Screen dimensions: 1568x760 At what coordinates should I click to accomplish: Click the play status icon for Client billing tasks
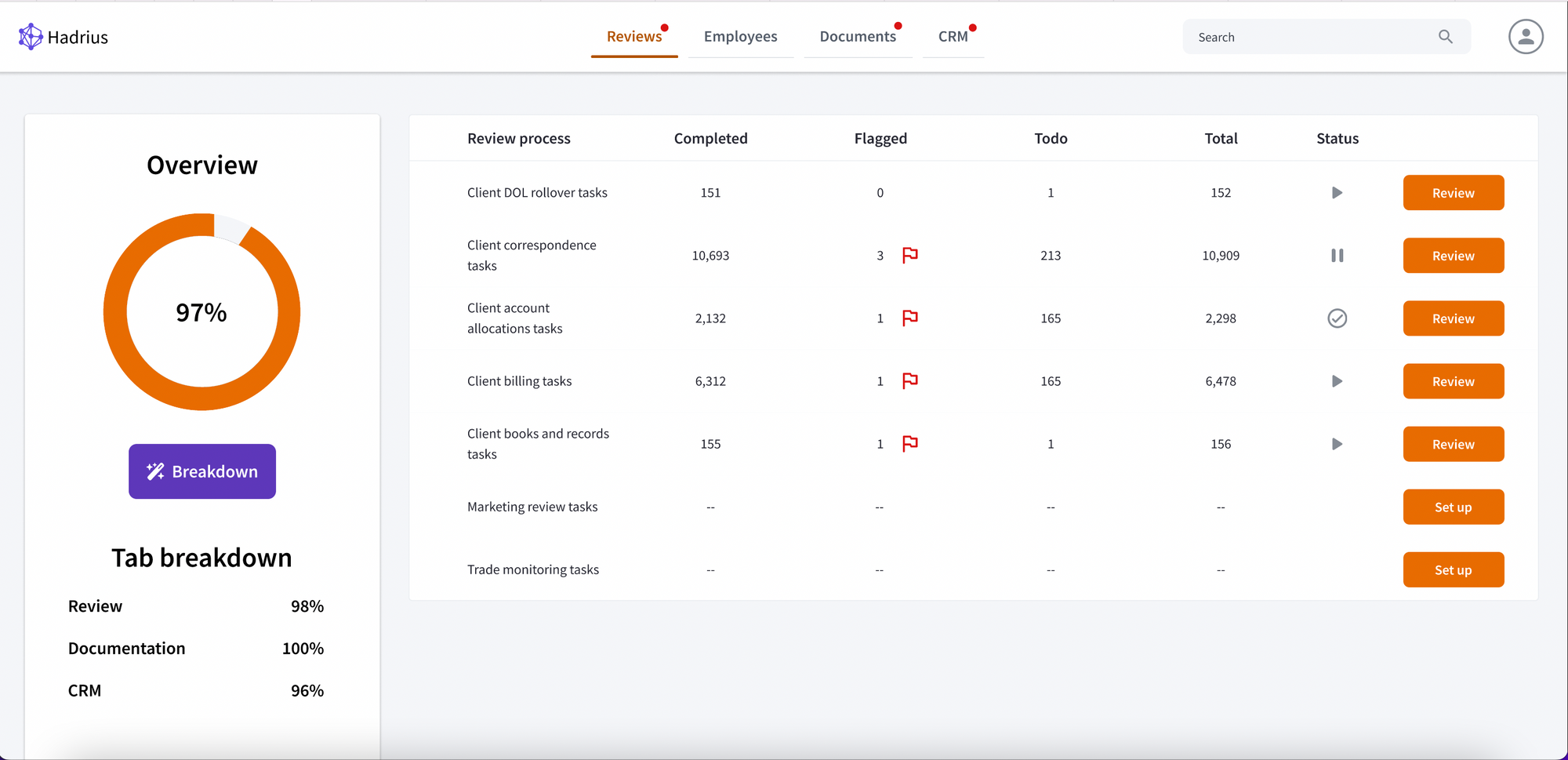tap(1338, 381)
